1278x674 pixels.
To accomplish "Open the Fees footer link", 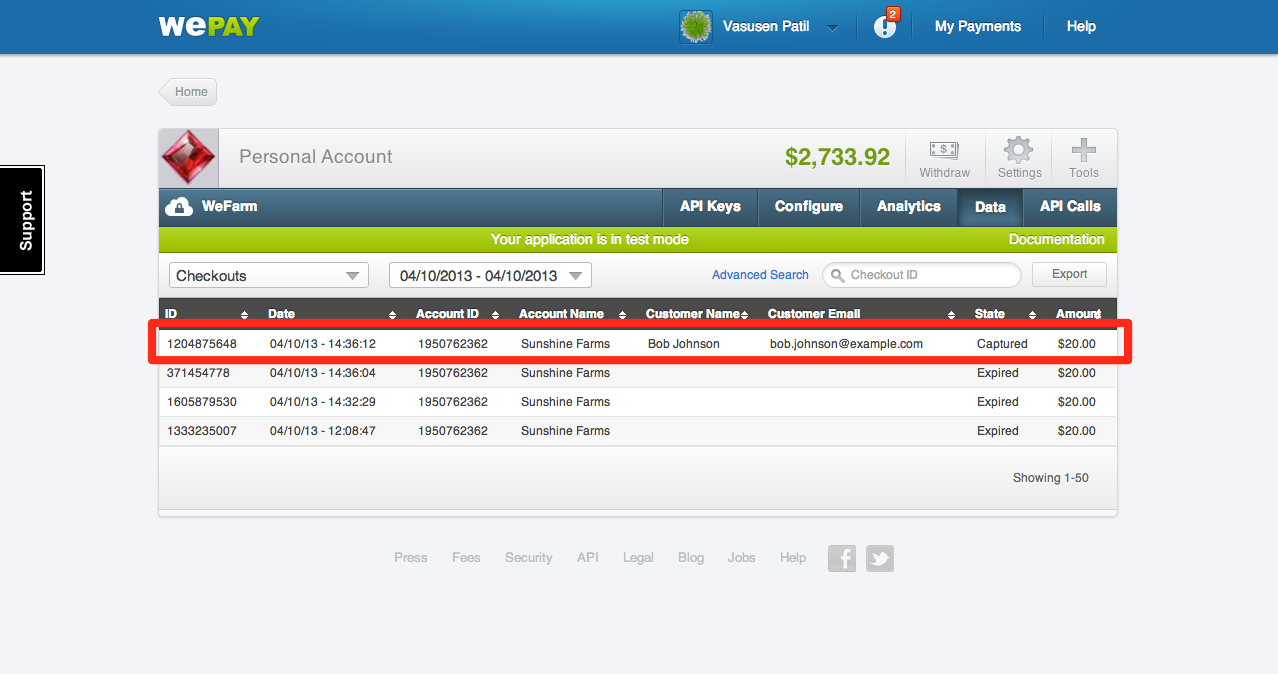I will [x=466, y=558].
